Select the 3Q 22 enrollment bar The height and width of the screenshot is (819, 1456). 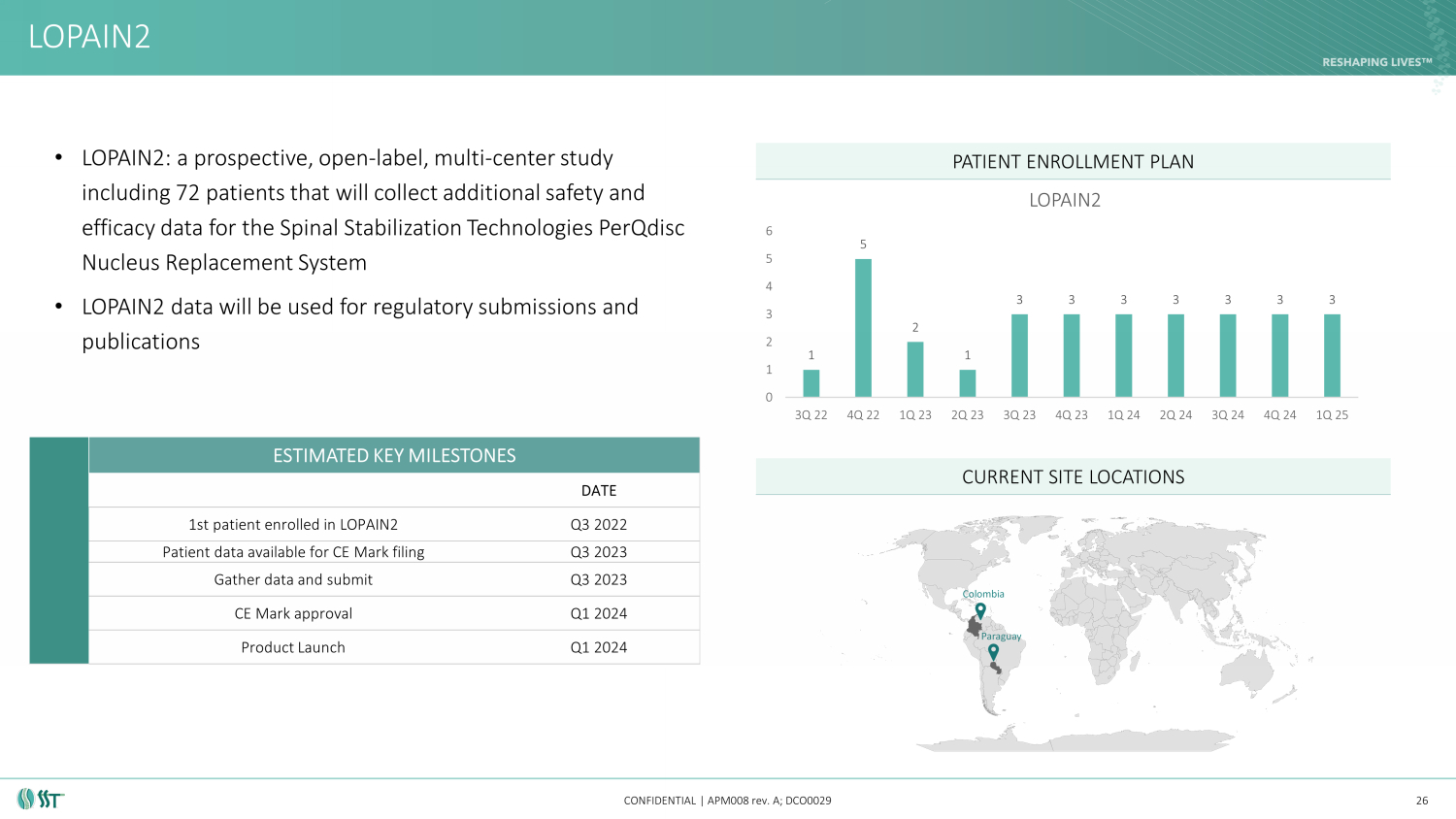pyautogui.click(x=811, y=383)
